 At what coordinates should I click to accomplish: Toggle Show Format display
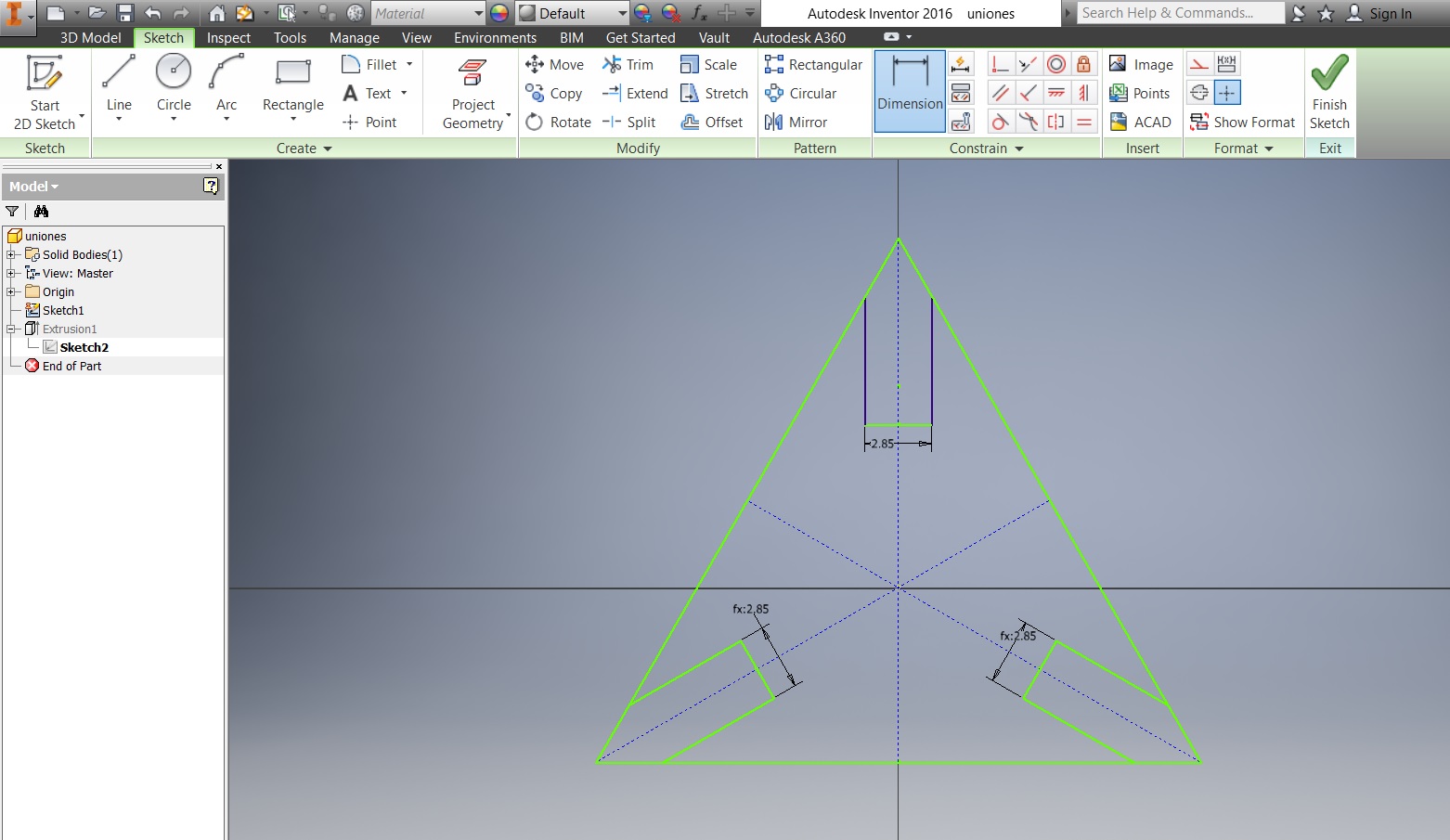point(1243,122)
